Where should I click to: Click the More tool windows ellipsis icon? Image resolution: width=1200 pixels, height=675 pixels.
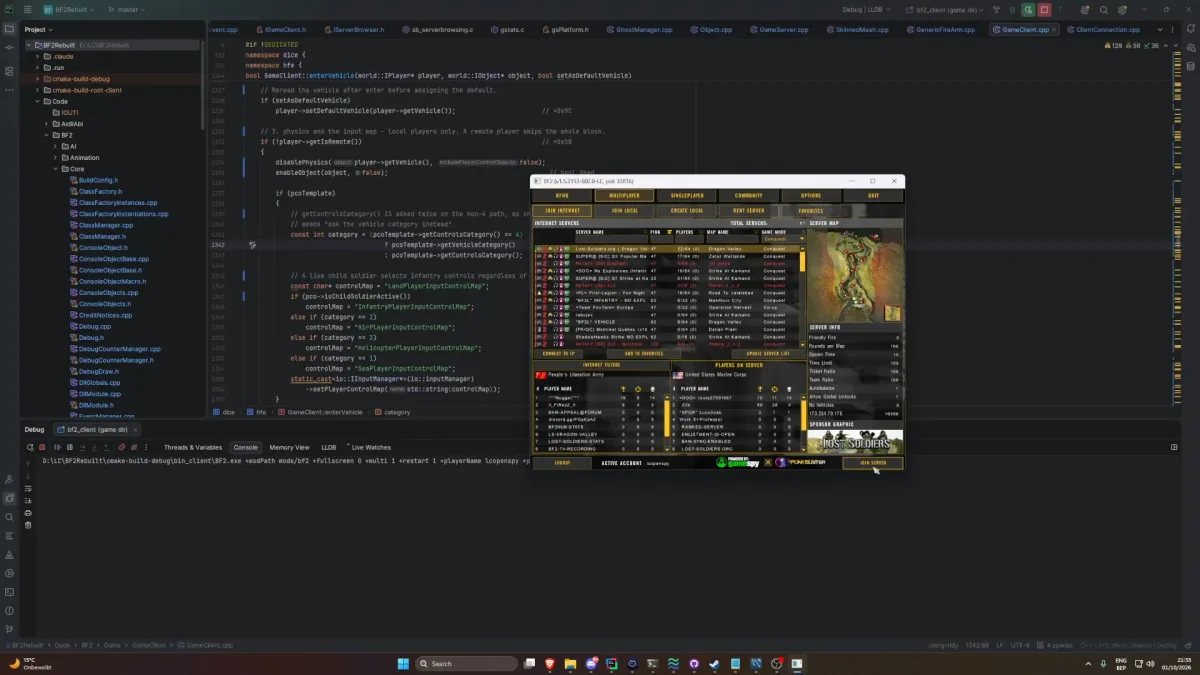[9, 91]
